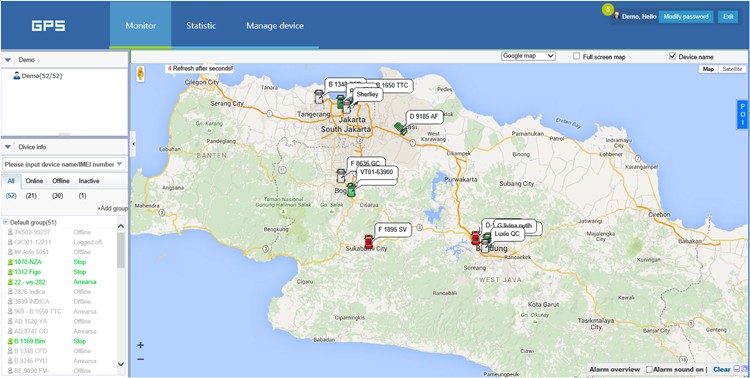Open the Google map dropdown
The image size is (750, 378).
point(528,56)
